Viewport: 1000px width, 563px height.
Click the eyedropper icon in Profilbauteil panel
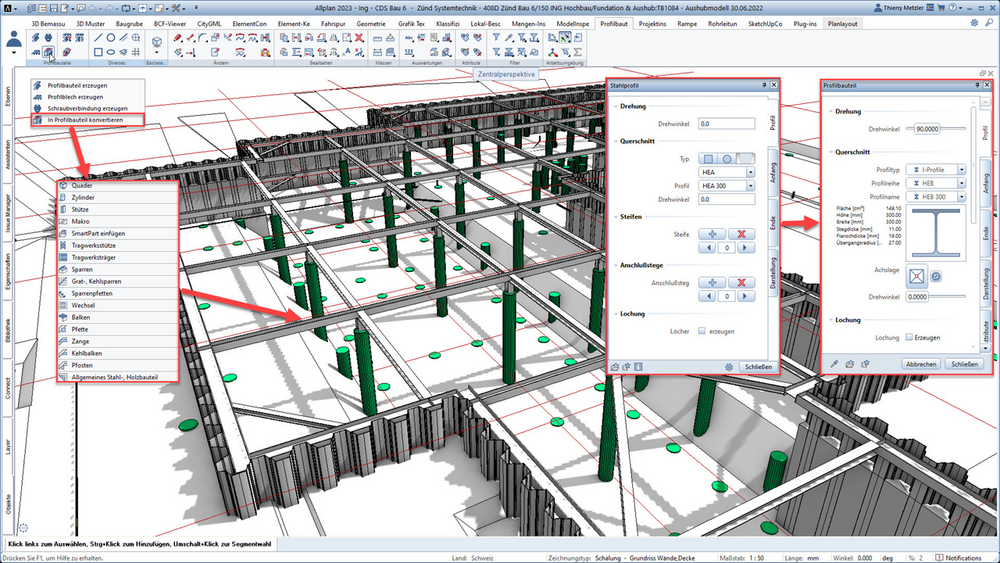[x=834, y=364]
